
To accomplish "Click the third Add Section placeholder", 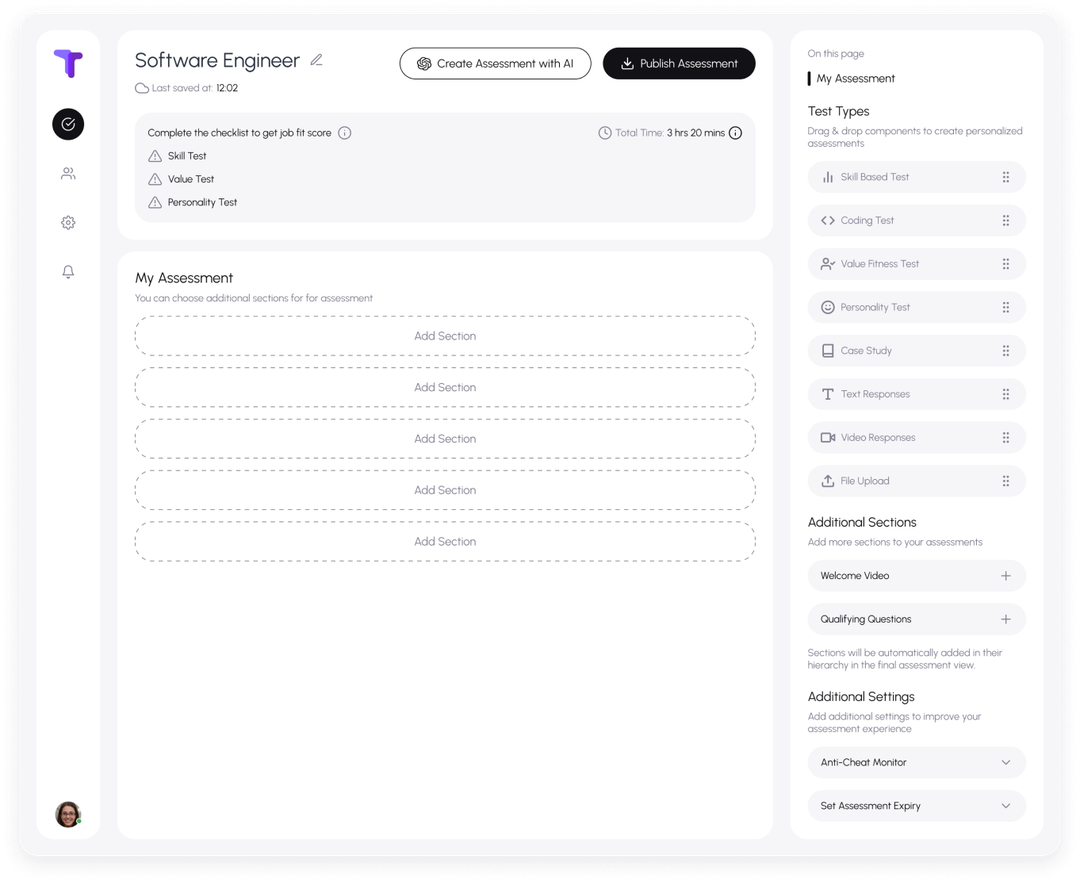I will point(445,439).
